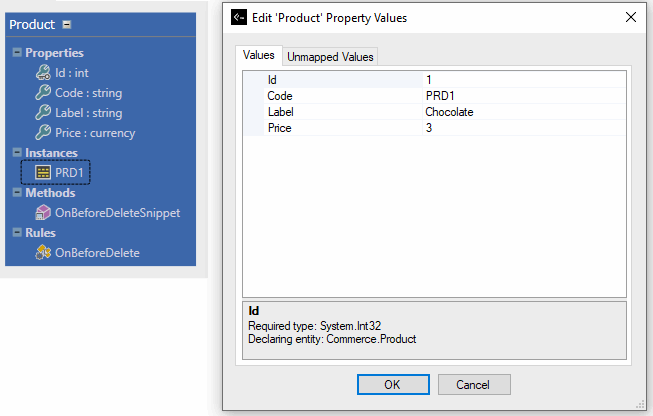This screenshot has height=416, width=653.
Task: Collapse the Instances section
Action: (17, 153)
